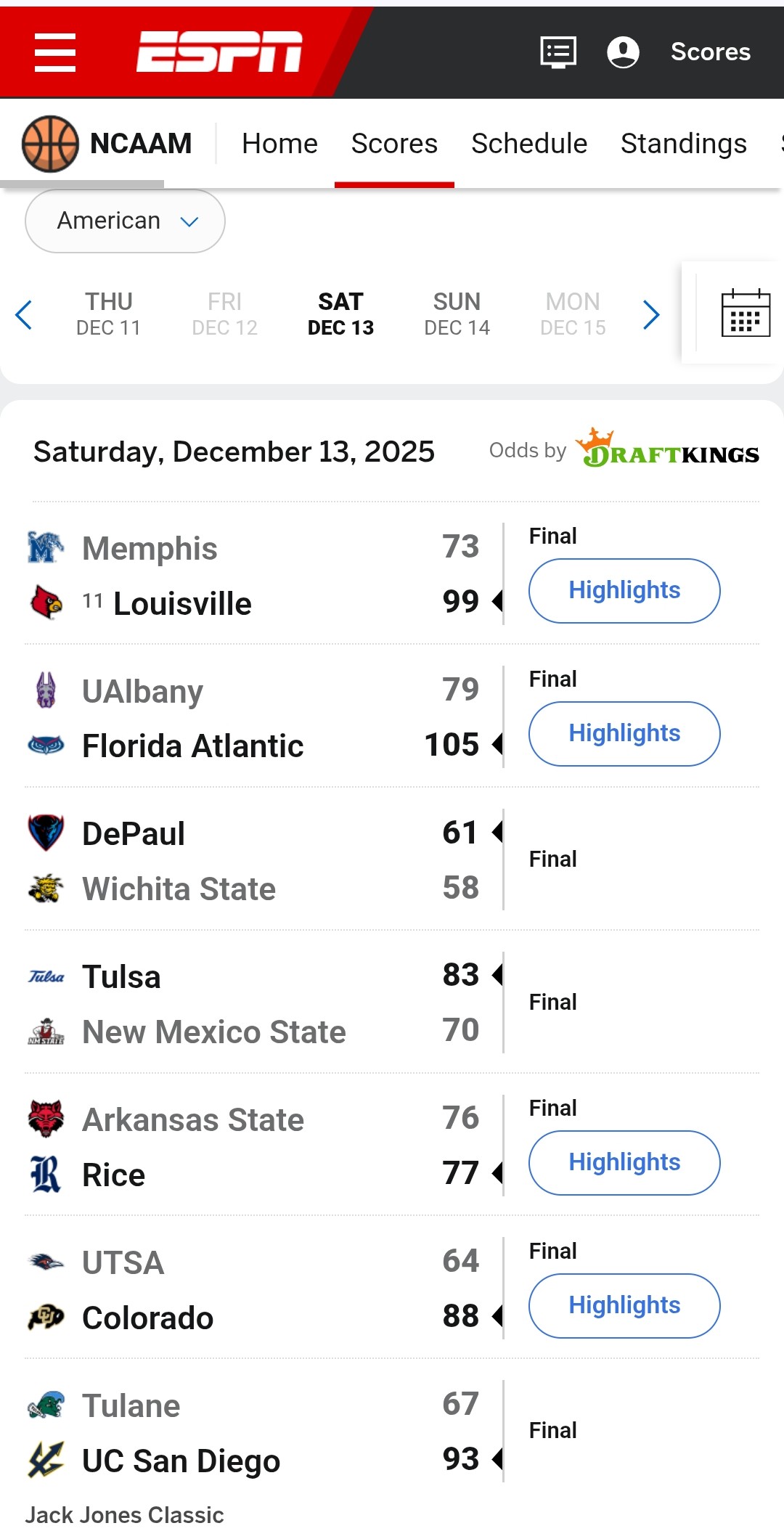The width and height of the screenshot is (784, 1531).
Task: Open the news feed icon in header
Action: pyautogui.click(x=558, y=52)
